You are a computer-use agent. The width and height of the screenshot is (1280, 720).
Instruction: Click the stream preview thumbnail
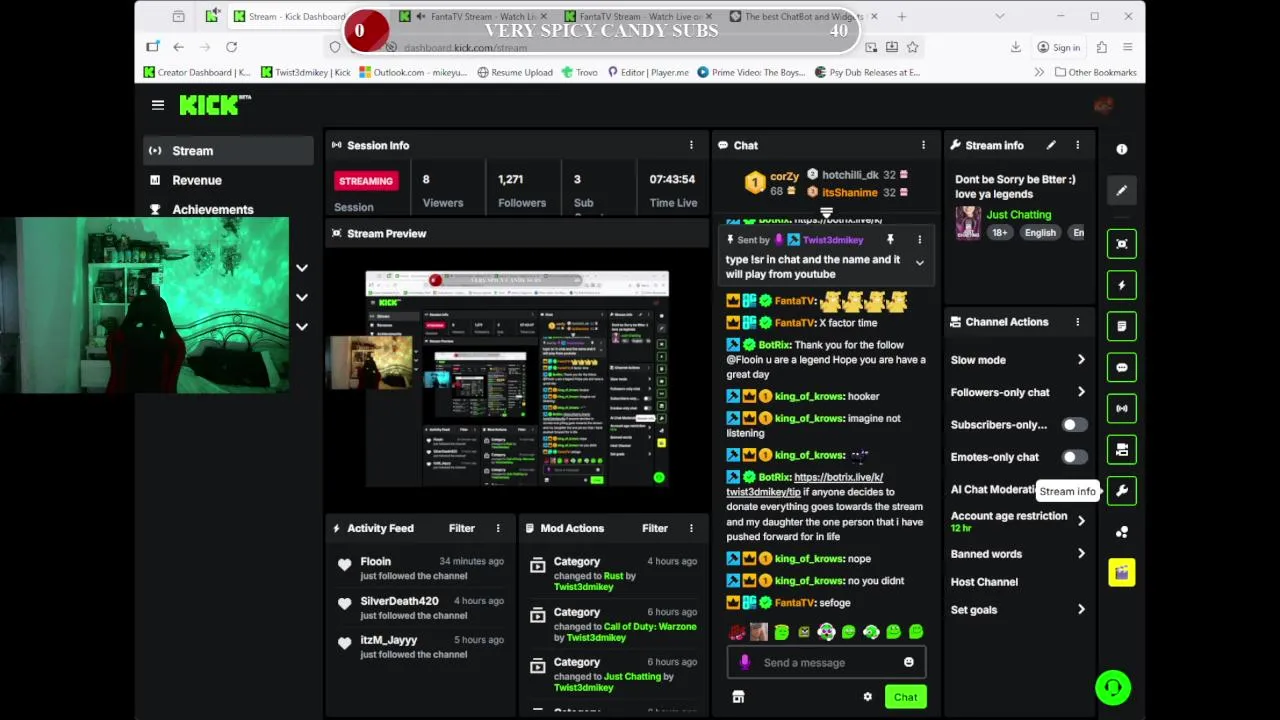[x=517, y=378]
